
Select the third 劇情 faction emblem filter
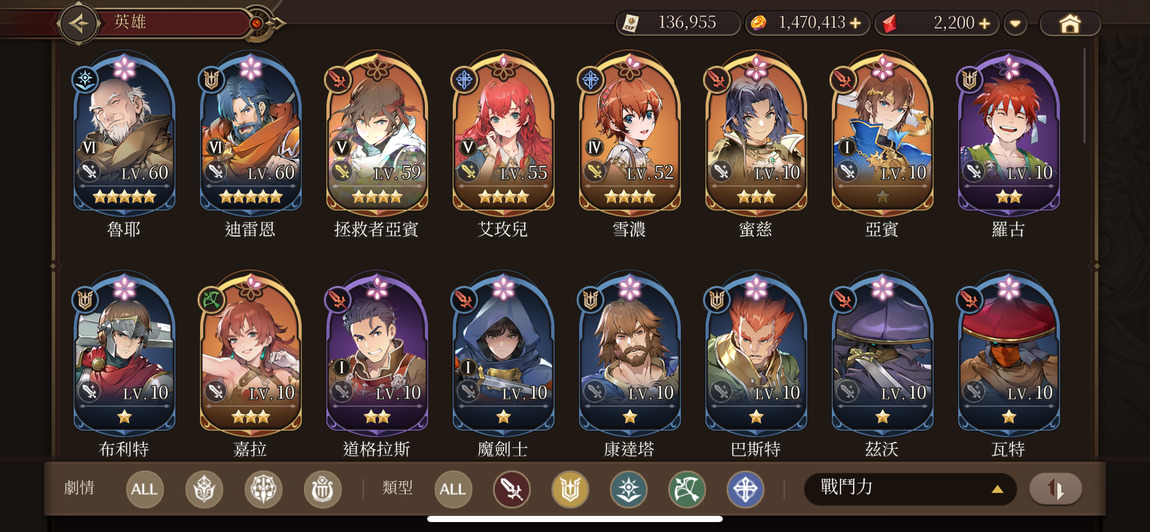(323, 489)
